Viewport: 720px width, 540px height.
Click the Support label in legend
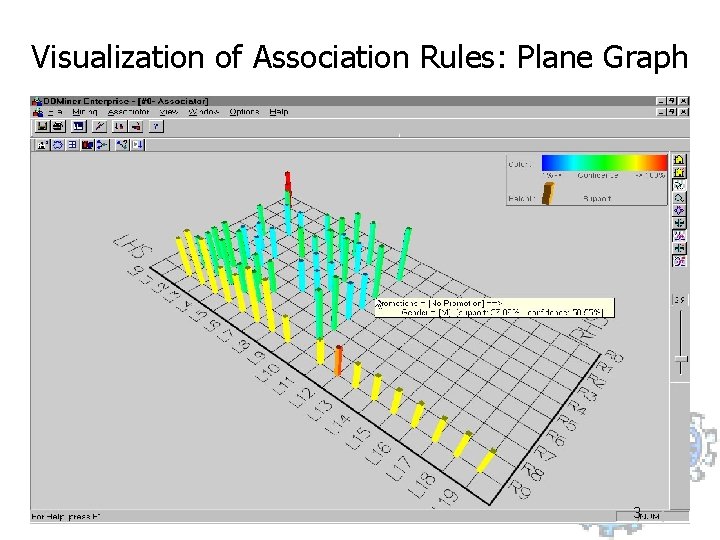point(596,199)
